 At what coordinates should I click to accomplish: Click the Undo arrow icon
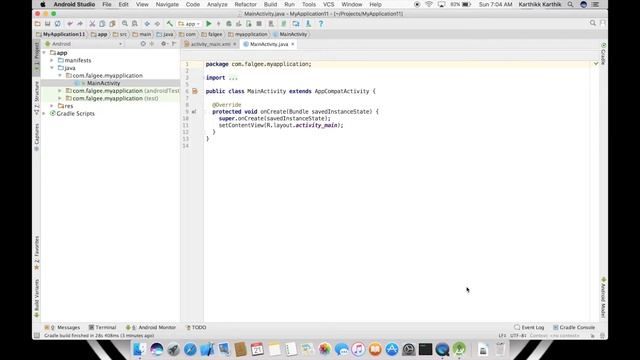click(70, 24)
